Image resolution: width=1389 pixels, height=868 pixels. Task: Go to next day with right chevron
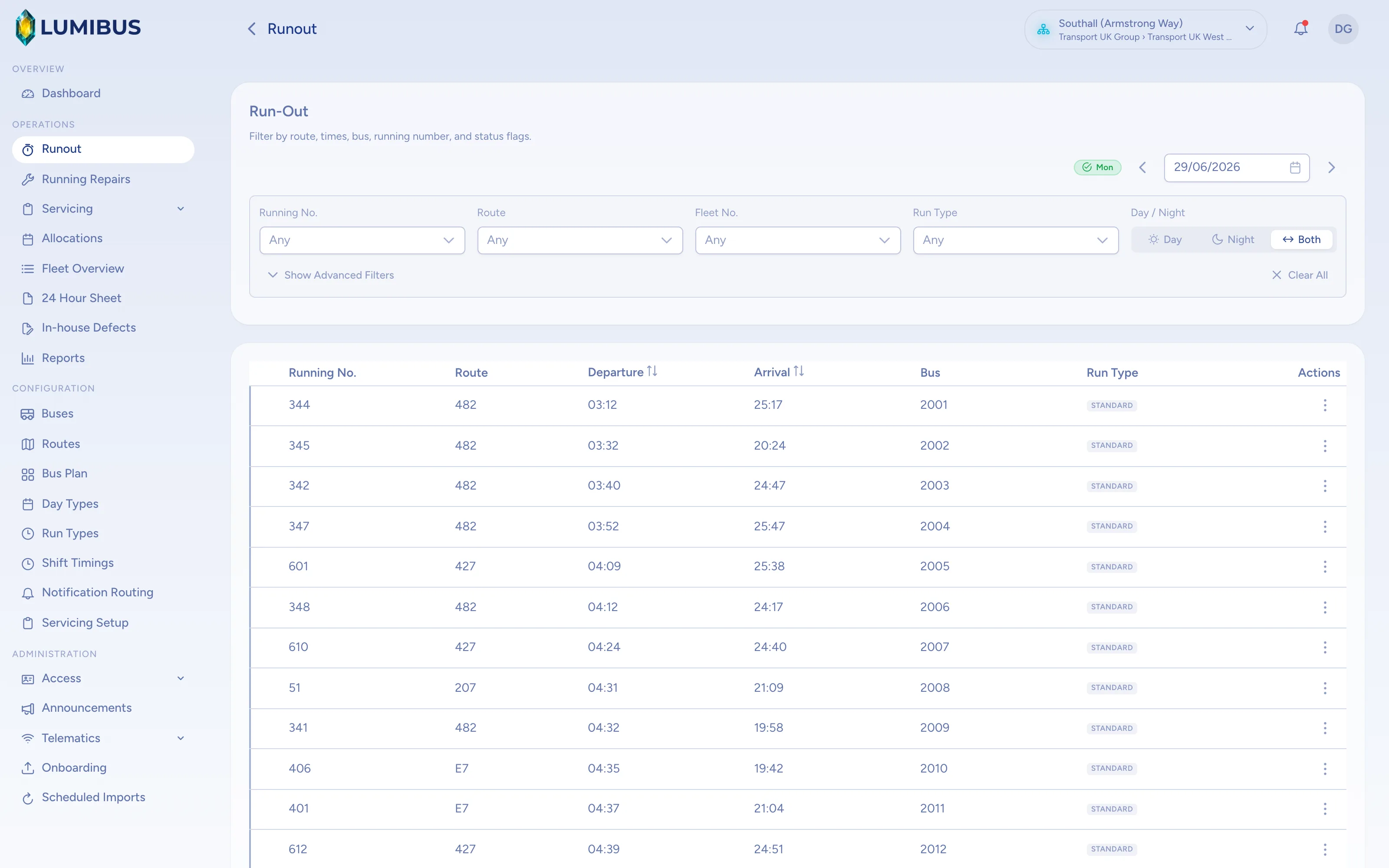[1332, 168]
